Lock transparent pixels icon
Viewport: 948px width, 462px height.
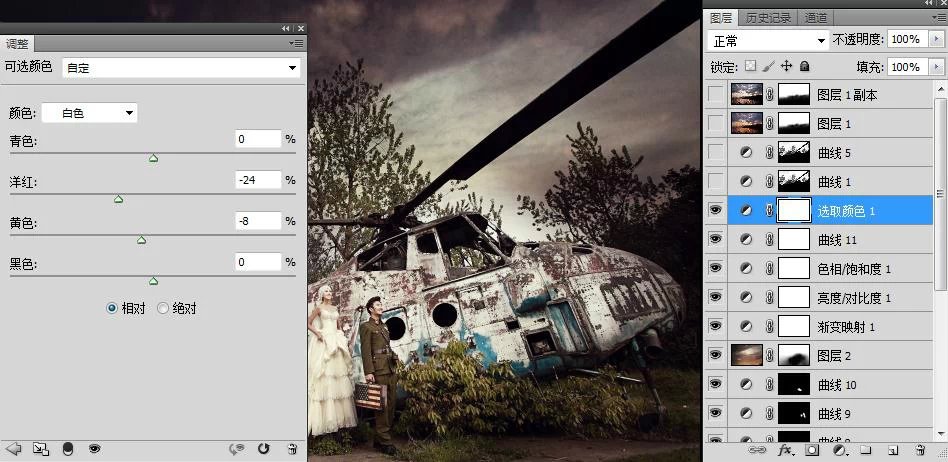click(x=750, y=66)
